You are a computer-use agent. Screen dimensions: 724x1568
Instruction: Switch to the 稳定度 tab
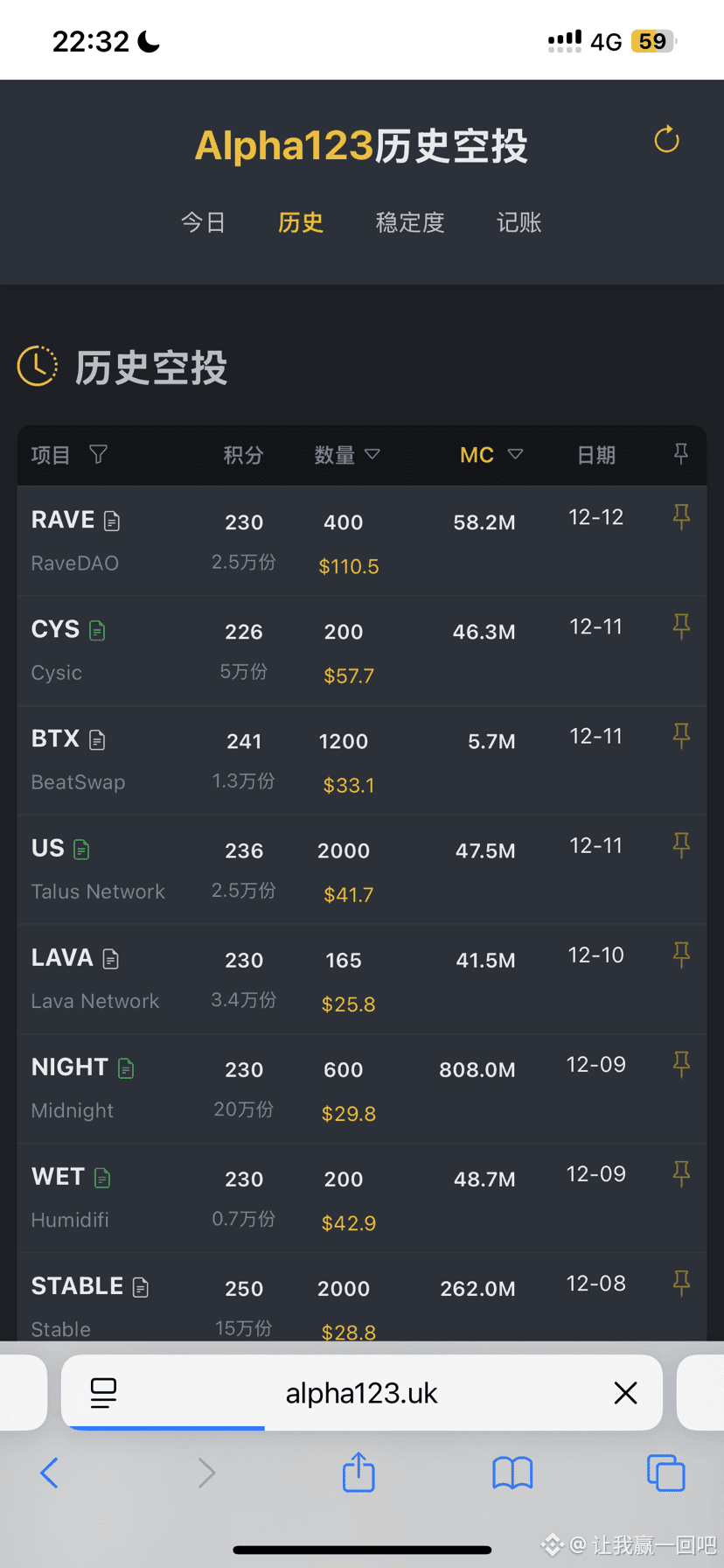[409, 222]
